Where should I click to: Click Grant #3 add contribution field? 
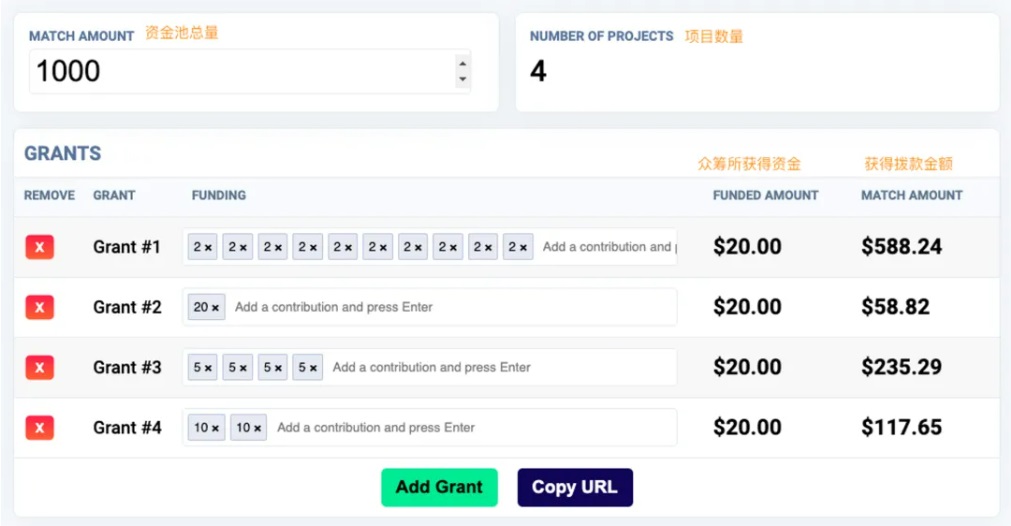click(500, 367)
